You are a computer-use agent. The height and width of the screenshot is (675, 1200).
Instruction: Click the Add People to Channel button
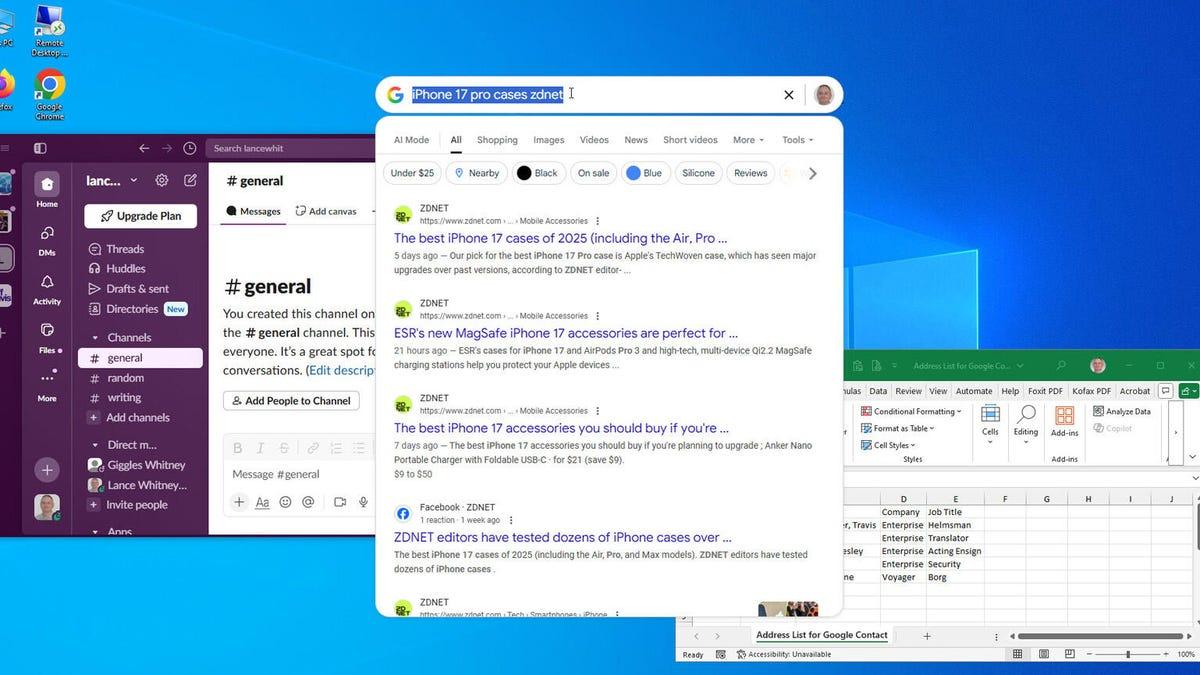click(290, 401)
